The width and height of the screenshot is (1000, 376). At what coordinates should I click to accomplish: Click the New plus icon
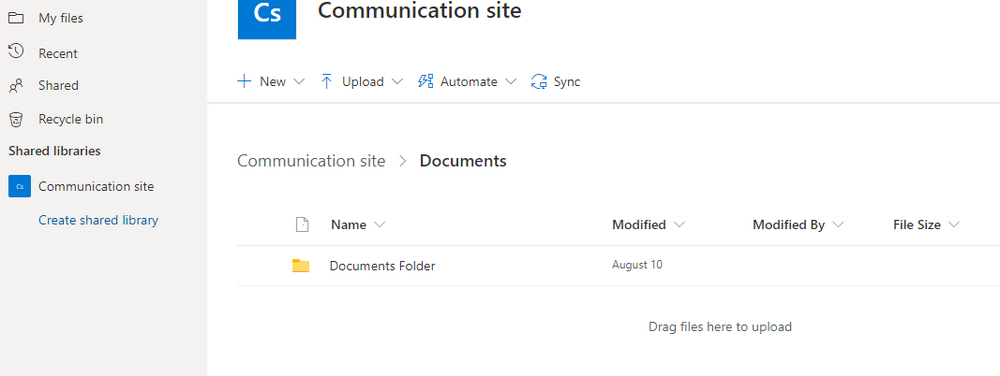tap(244, 82)
